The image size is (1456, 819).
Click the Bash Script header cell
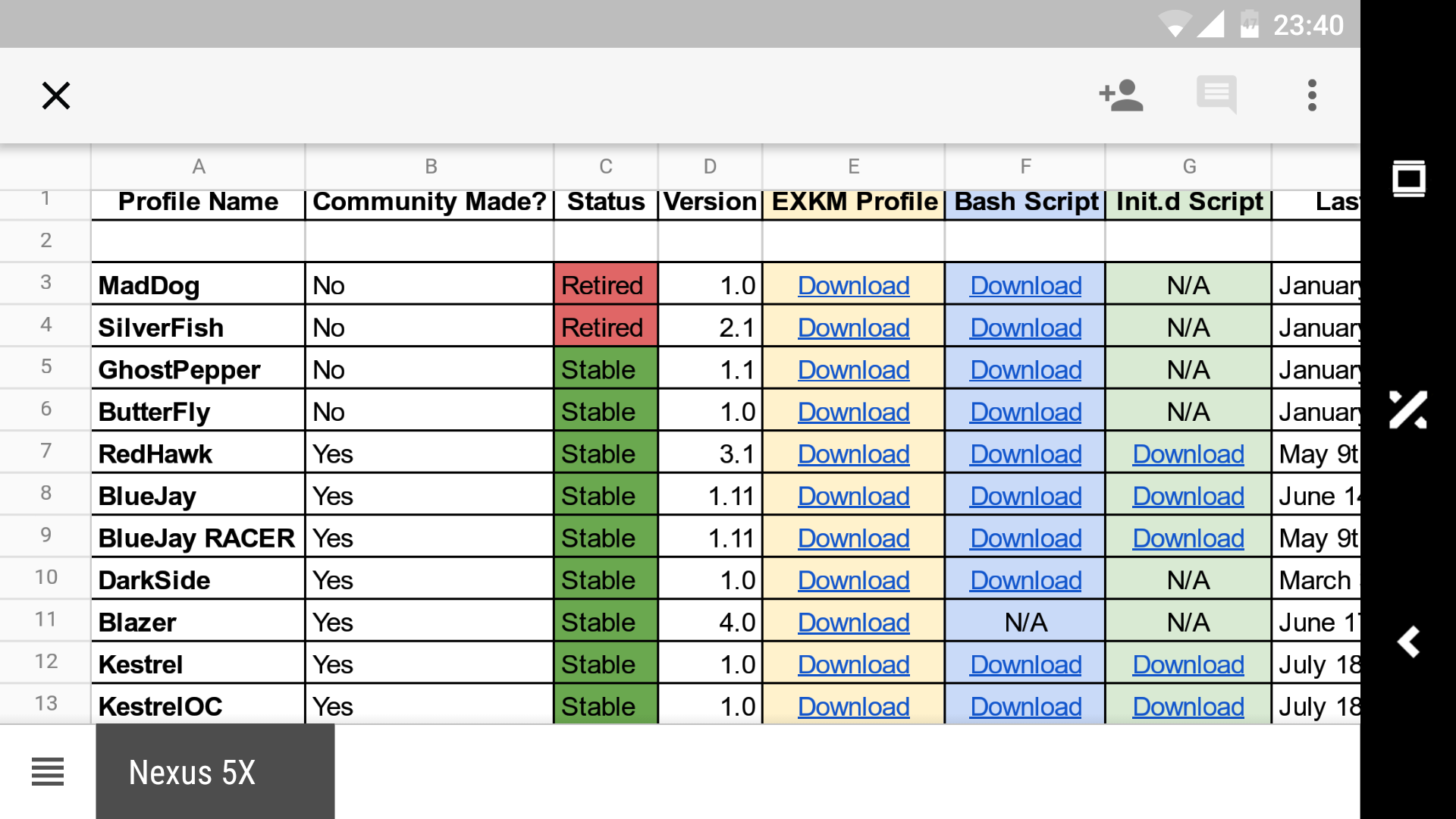tap(1025, 202)
